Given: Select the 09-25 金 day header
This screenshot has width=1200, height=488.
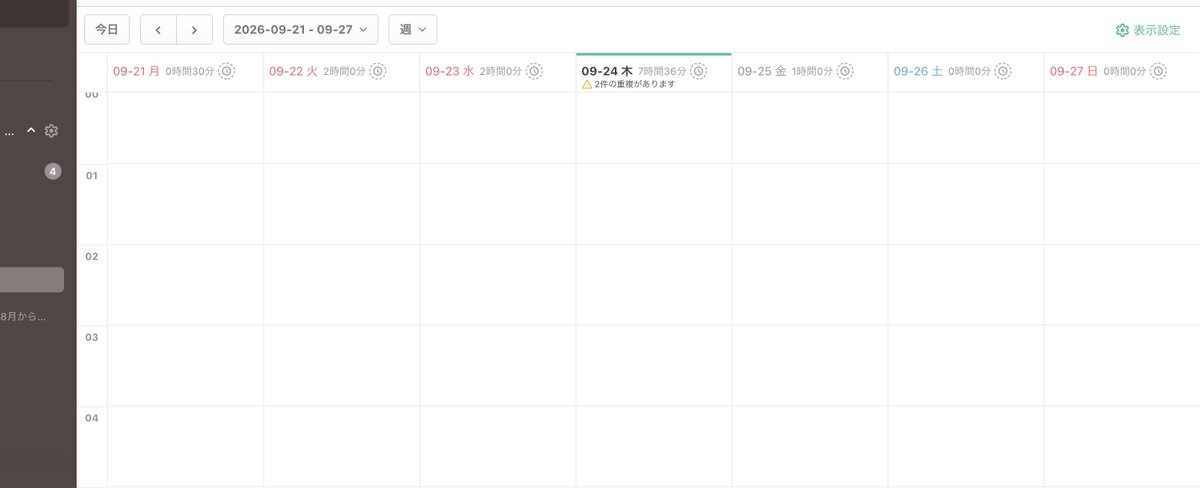Looking at the screenshot, I should (762, 71).
